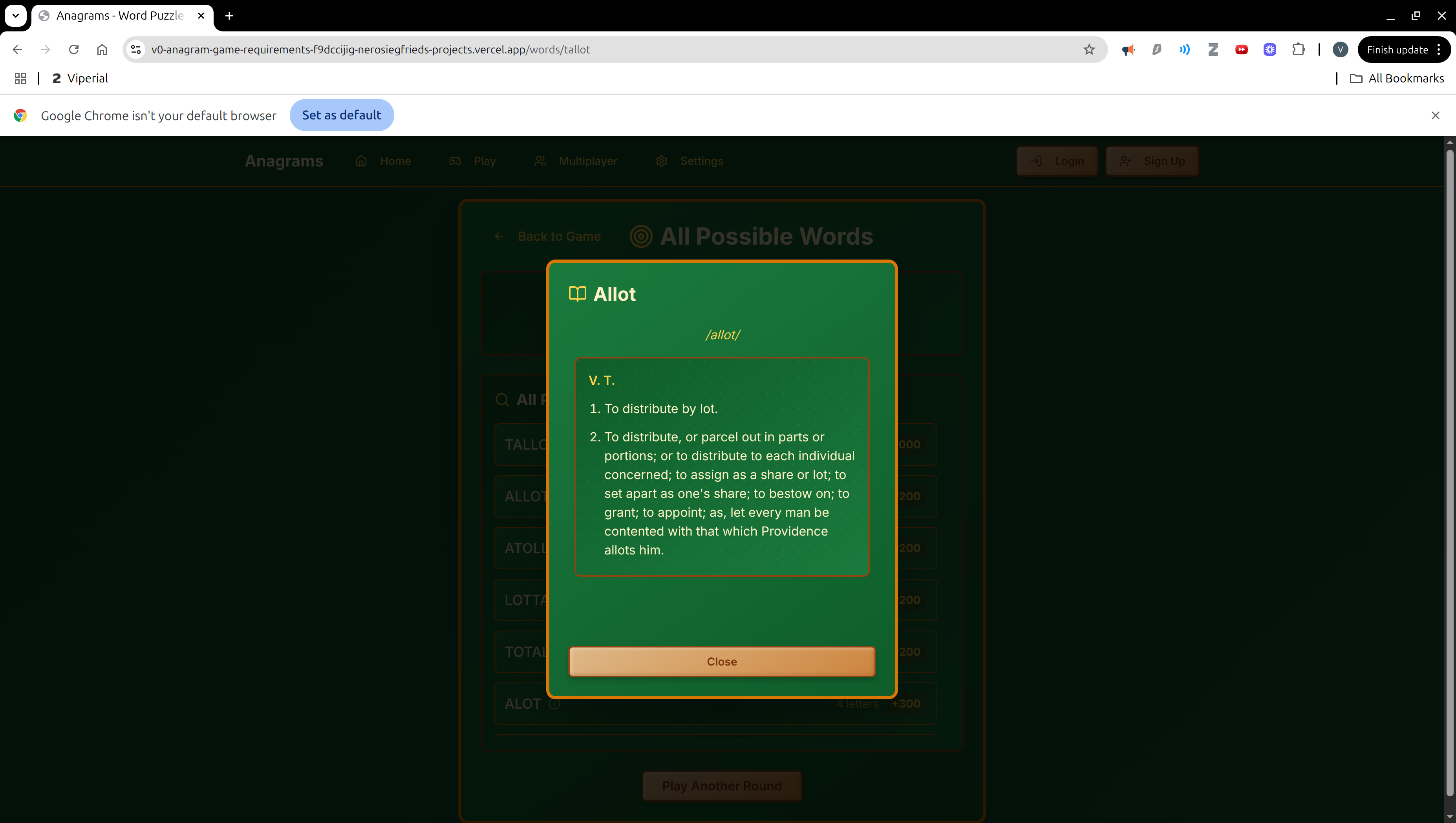Click the user profile avatar V
1456x823 pixels.
[1340, 50]
